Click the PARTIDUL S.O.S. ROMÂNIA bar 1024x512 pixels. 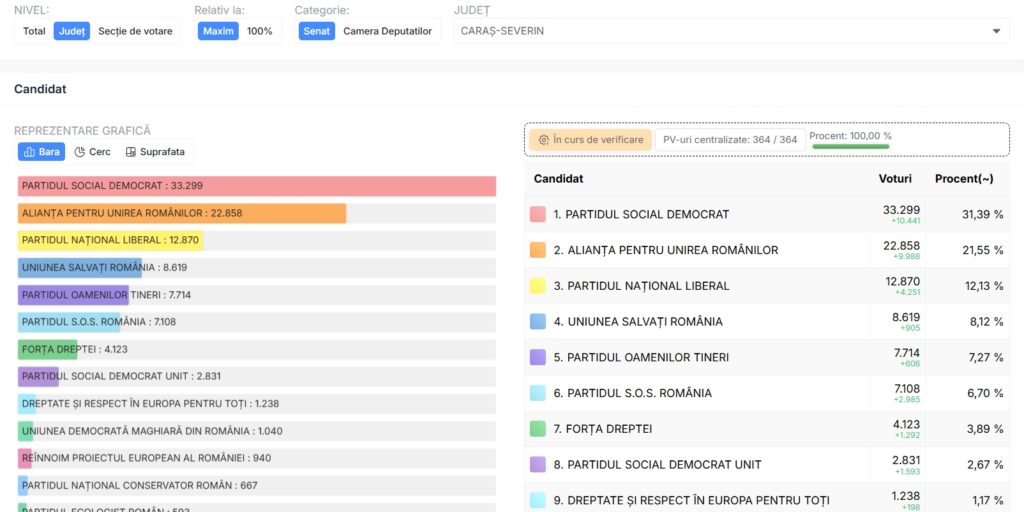coord(69,322)
